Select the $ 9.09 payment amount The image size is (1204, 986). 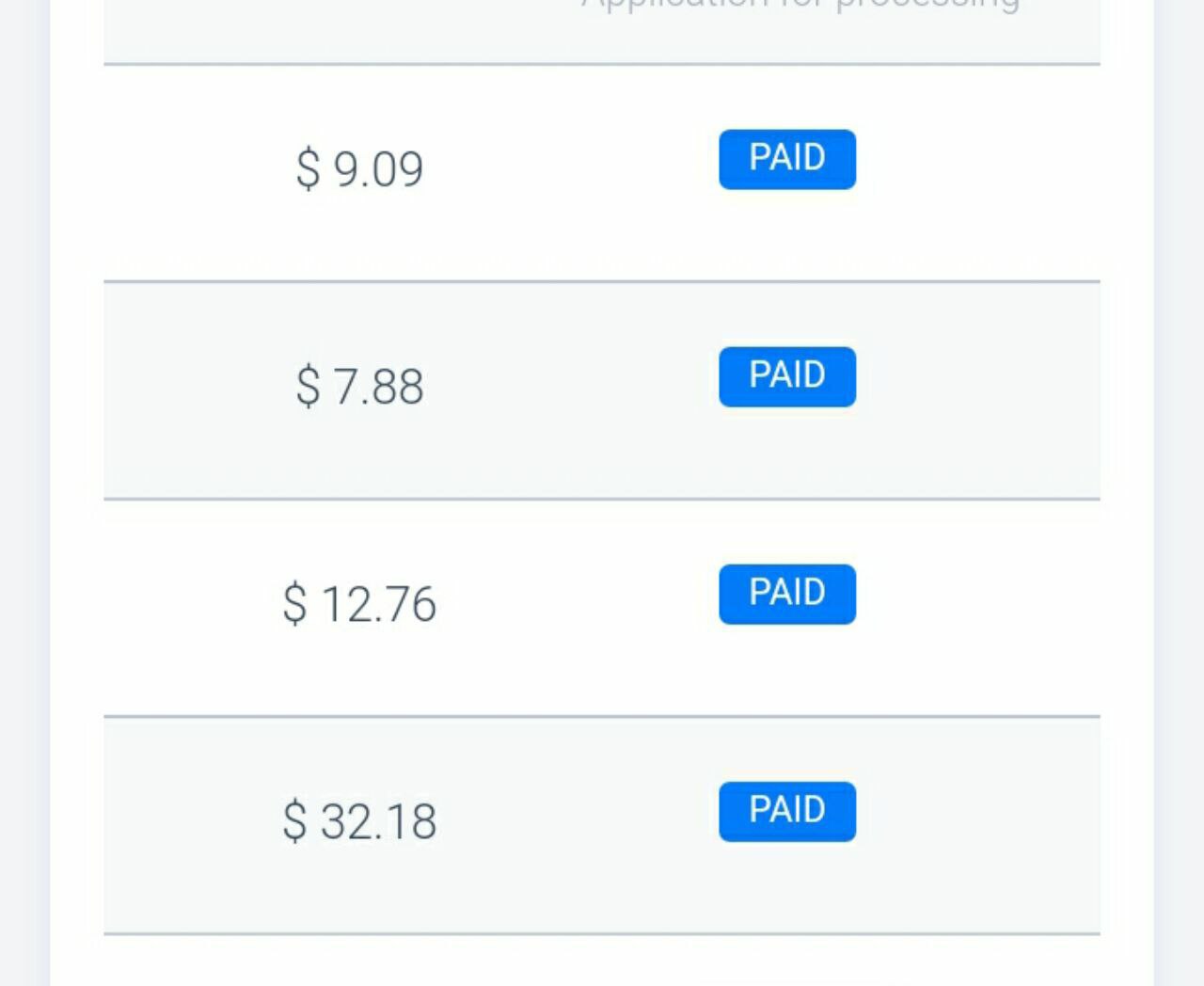point(359,169)
